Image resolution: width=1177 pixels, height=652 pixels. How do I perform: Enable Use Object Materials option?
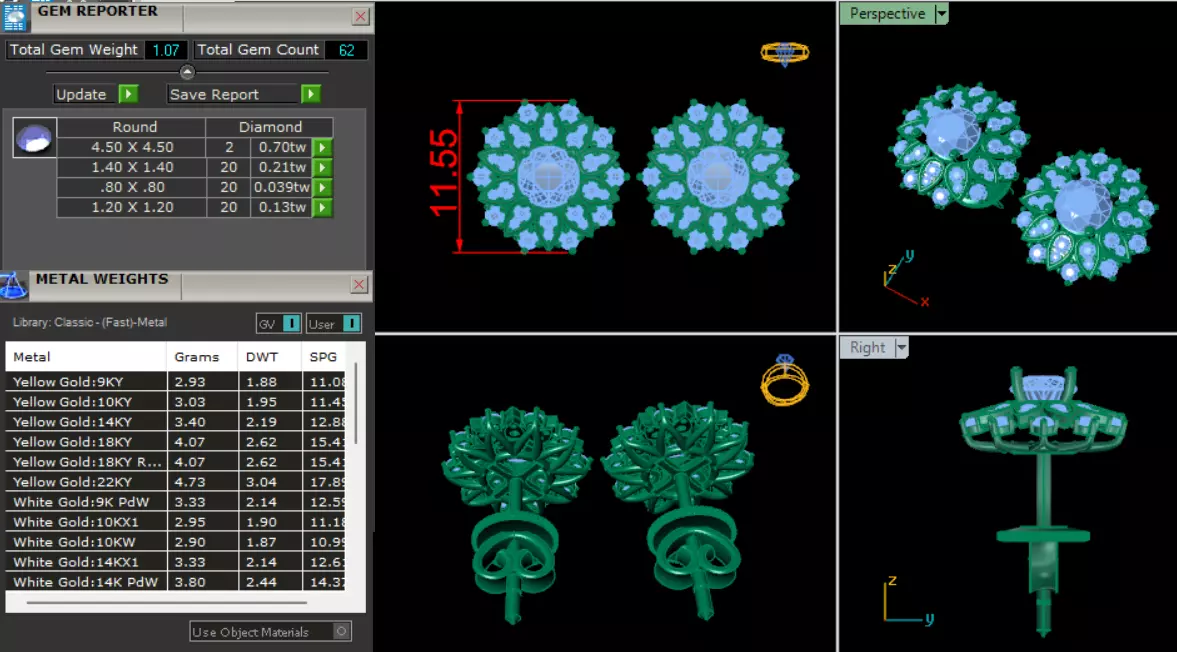click(342, 632)
